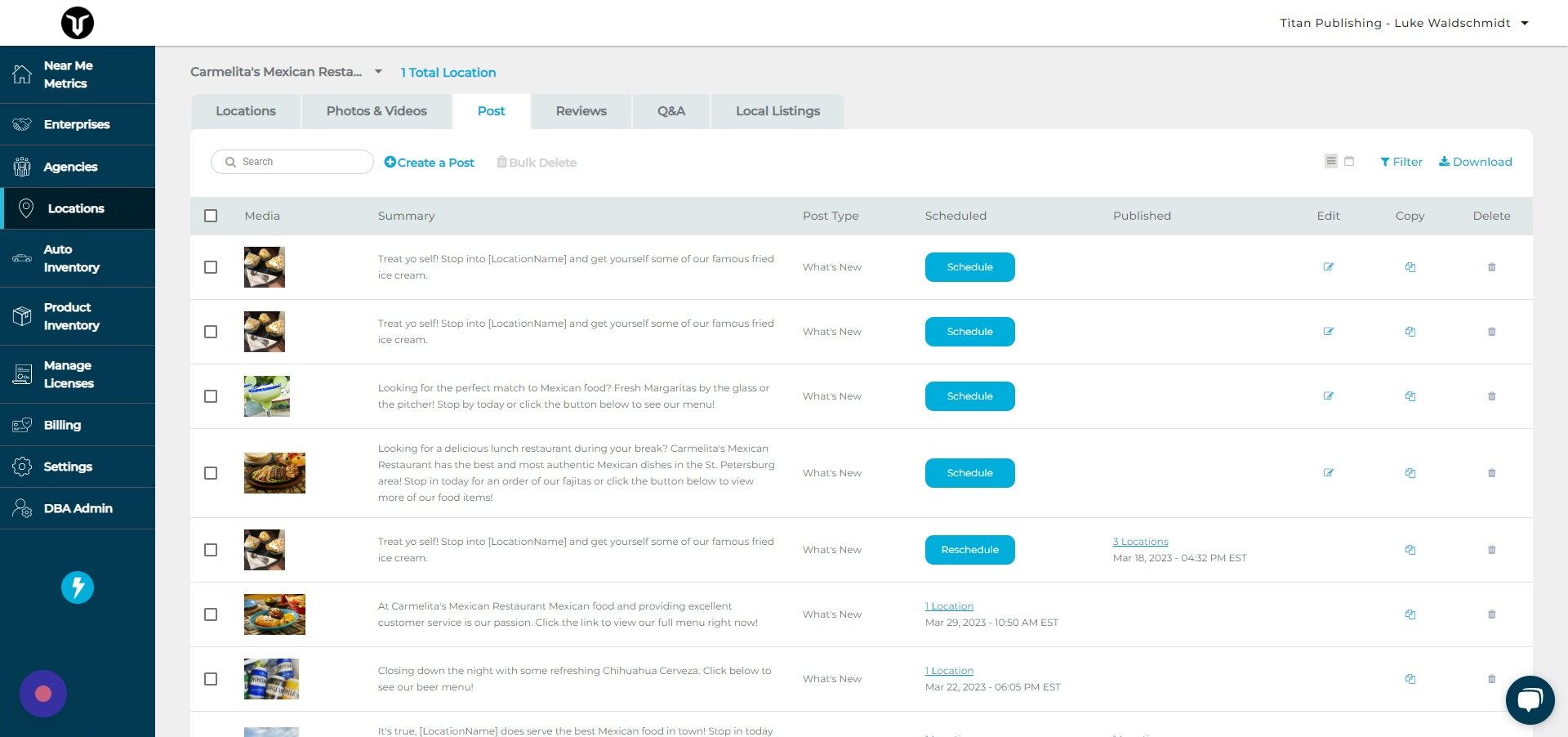Go to the Local Listings tab
The width and height of the screenshot is (1568, 737).
click(778, 111)
